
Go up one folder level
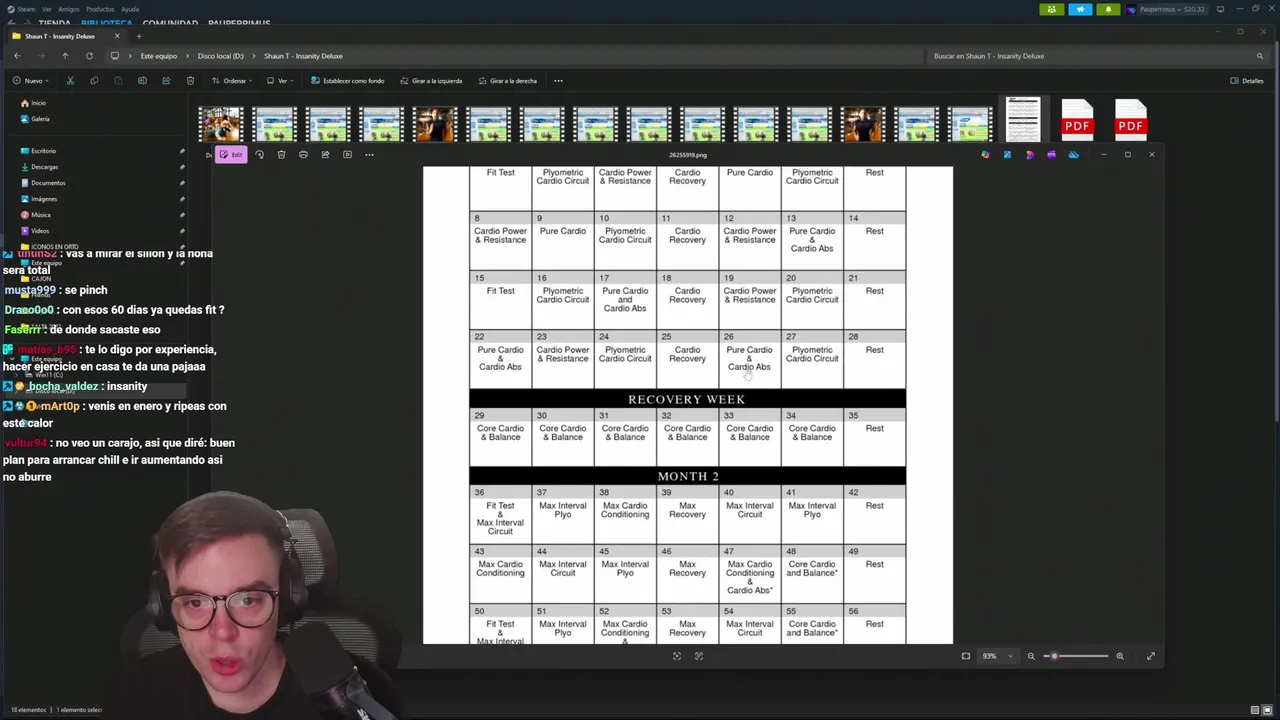click(65, 56)
